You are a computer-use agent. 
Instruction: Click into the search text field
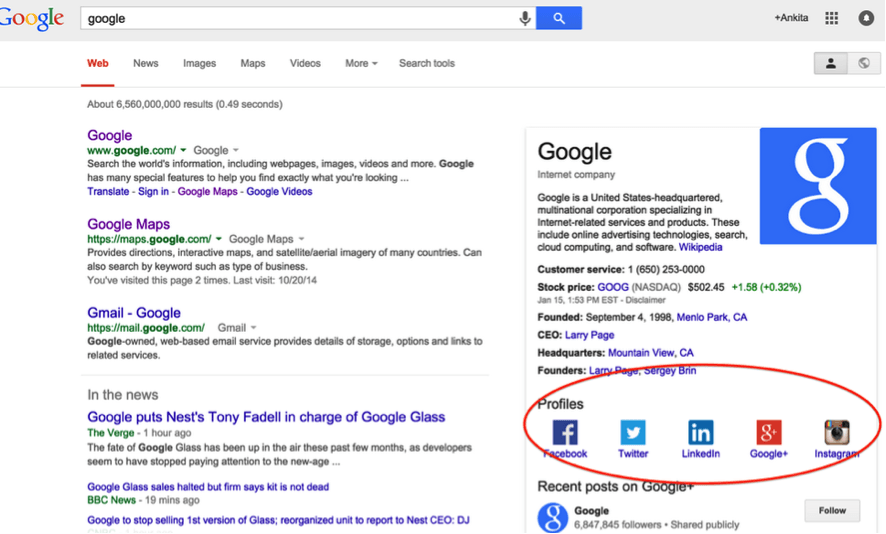point(300,18)
